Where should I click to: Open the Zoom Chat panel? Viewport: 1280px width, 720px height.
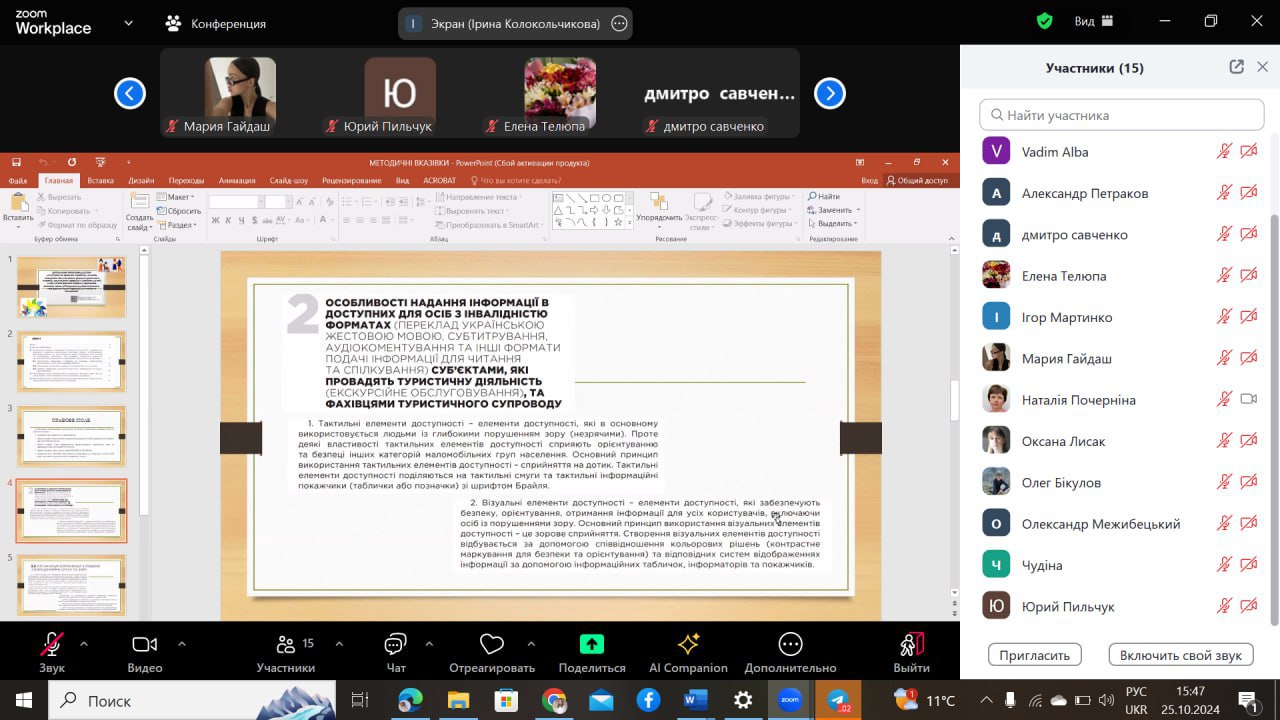coord(396,645)
